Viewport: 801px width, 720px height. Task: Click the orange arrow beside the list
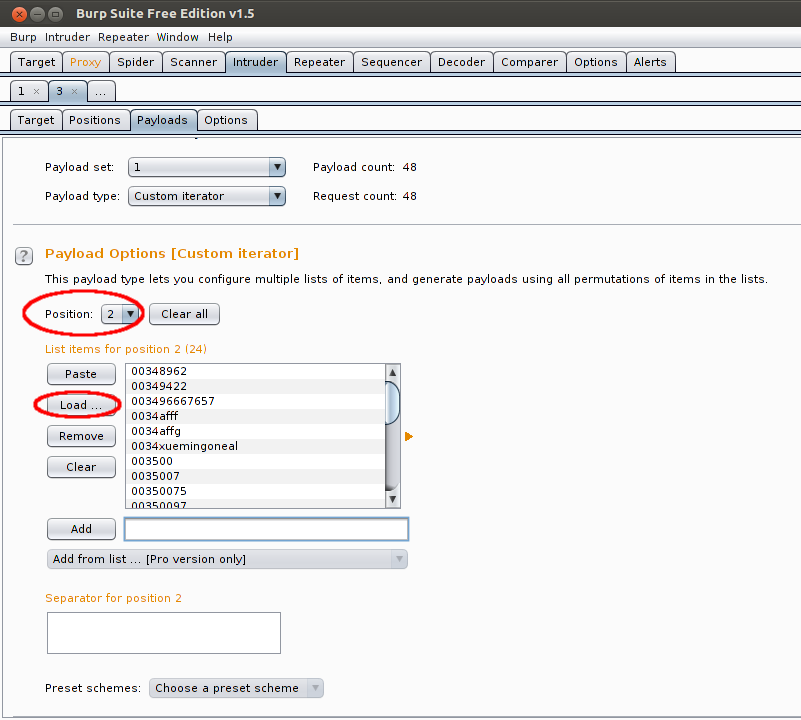coord(408,436)
